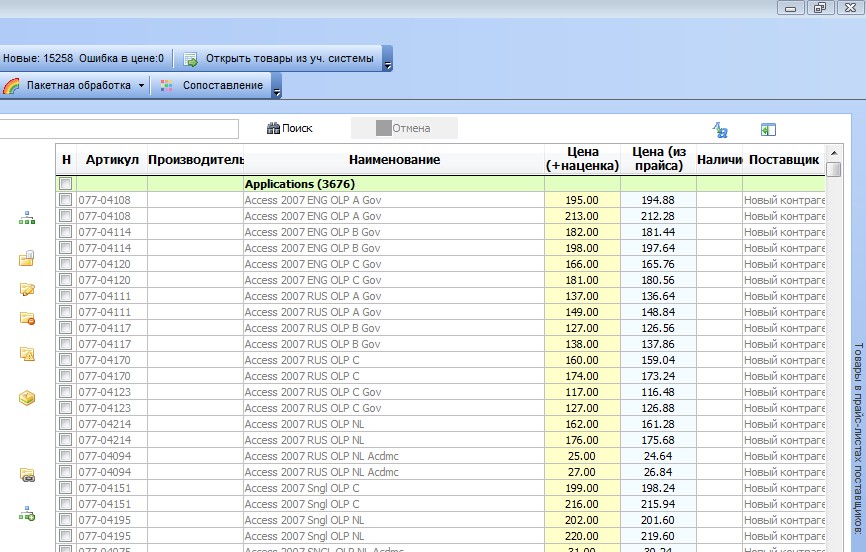Check the box for price 25.00 row
The height and width of the screenshot is (552, 866).
[x=66, y=456]
